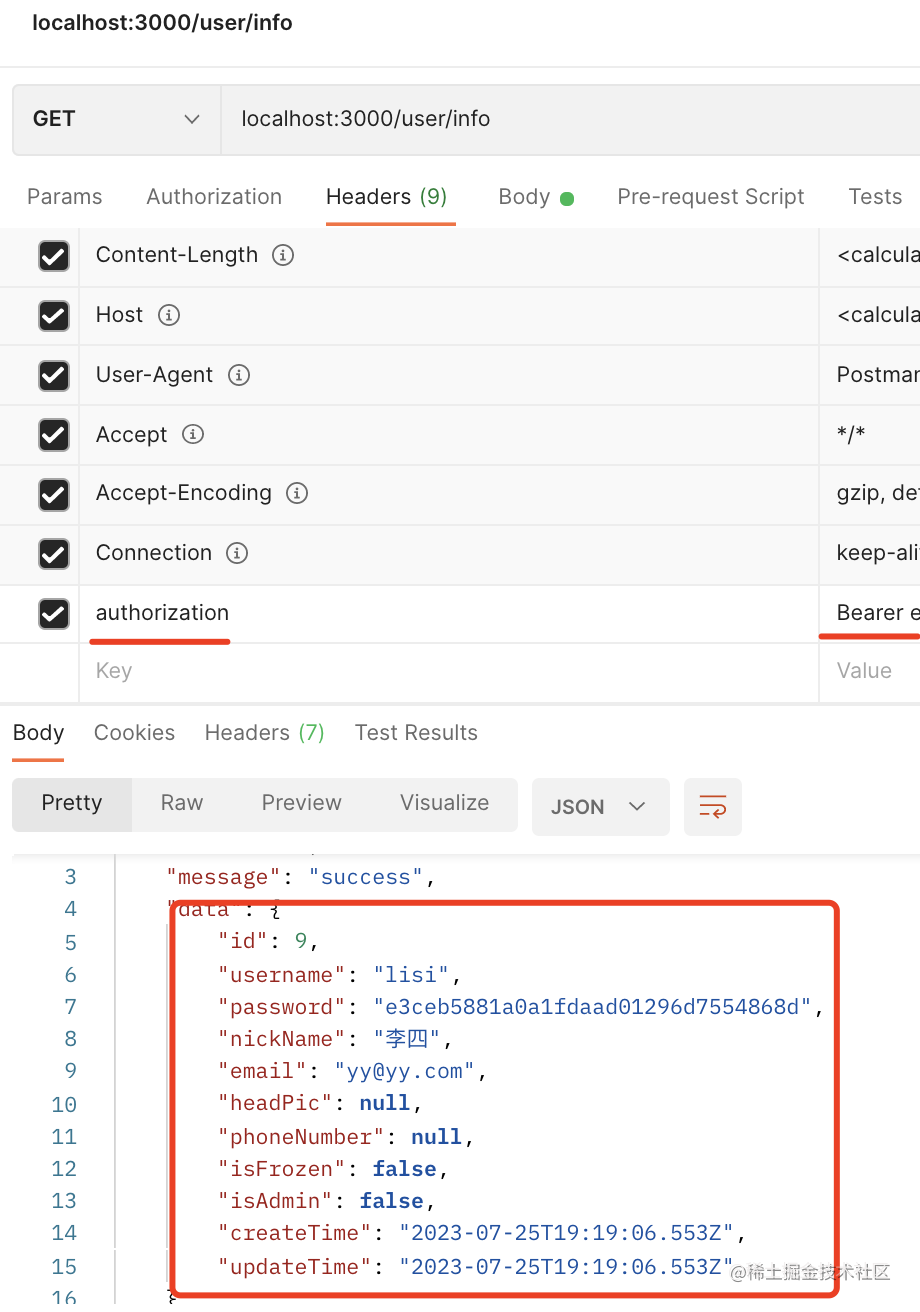Click info icon beside Accept header
Screen dimensions: 920x1312
point(193,434)
